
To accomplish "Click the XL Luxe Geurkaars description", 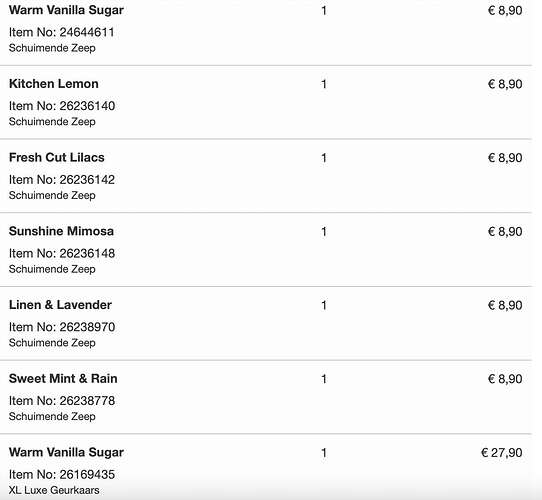I will coord(54,490).
